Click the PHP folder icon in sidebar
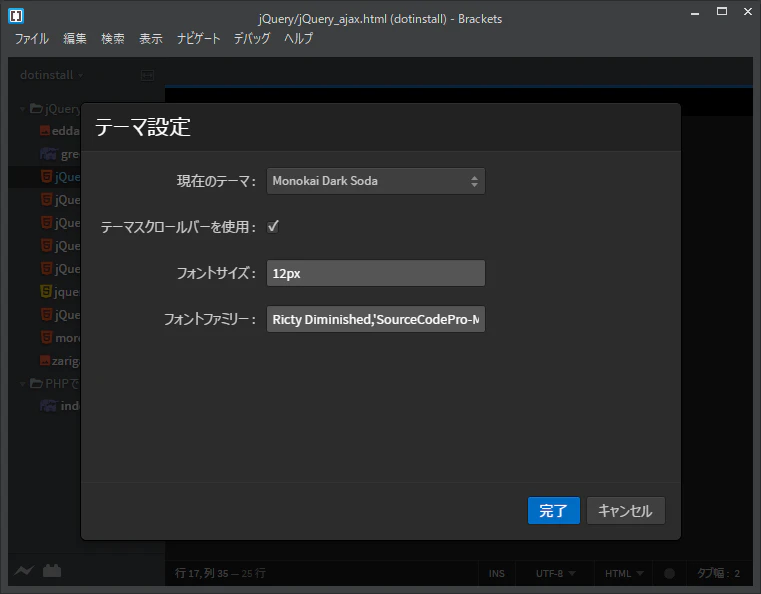The image size is (761, 594). tap(36, 383)
